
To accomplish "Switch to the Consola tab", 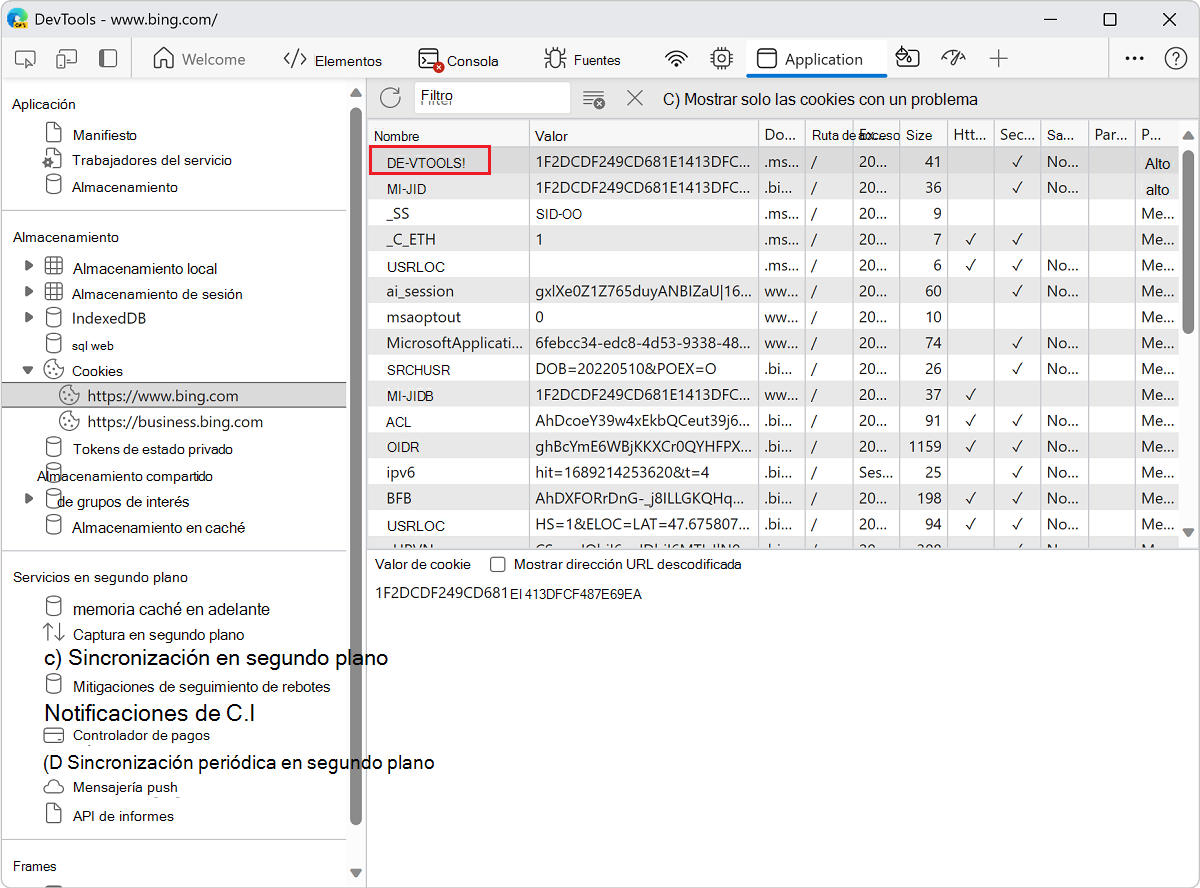I will click(458, 59).
